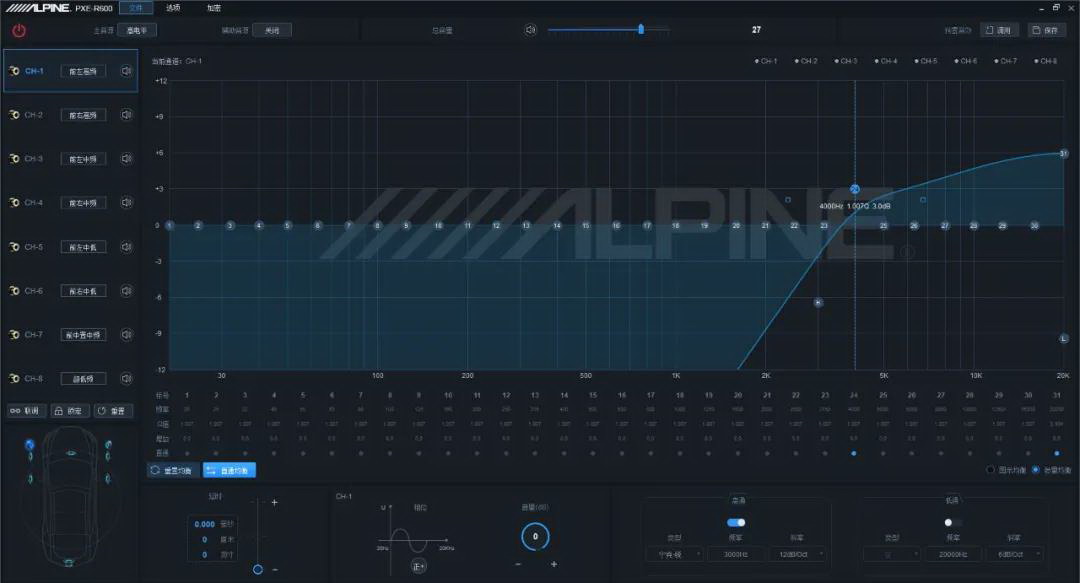This screenshot has height=583, width=1080.
Task: Increase delay with plus sign
Action: click(274, 502)
